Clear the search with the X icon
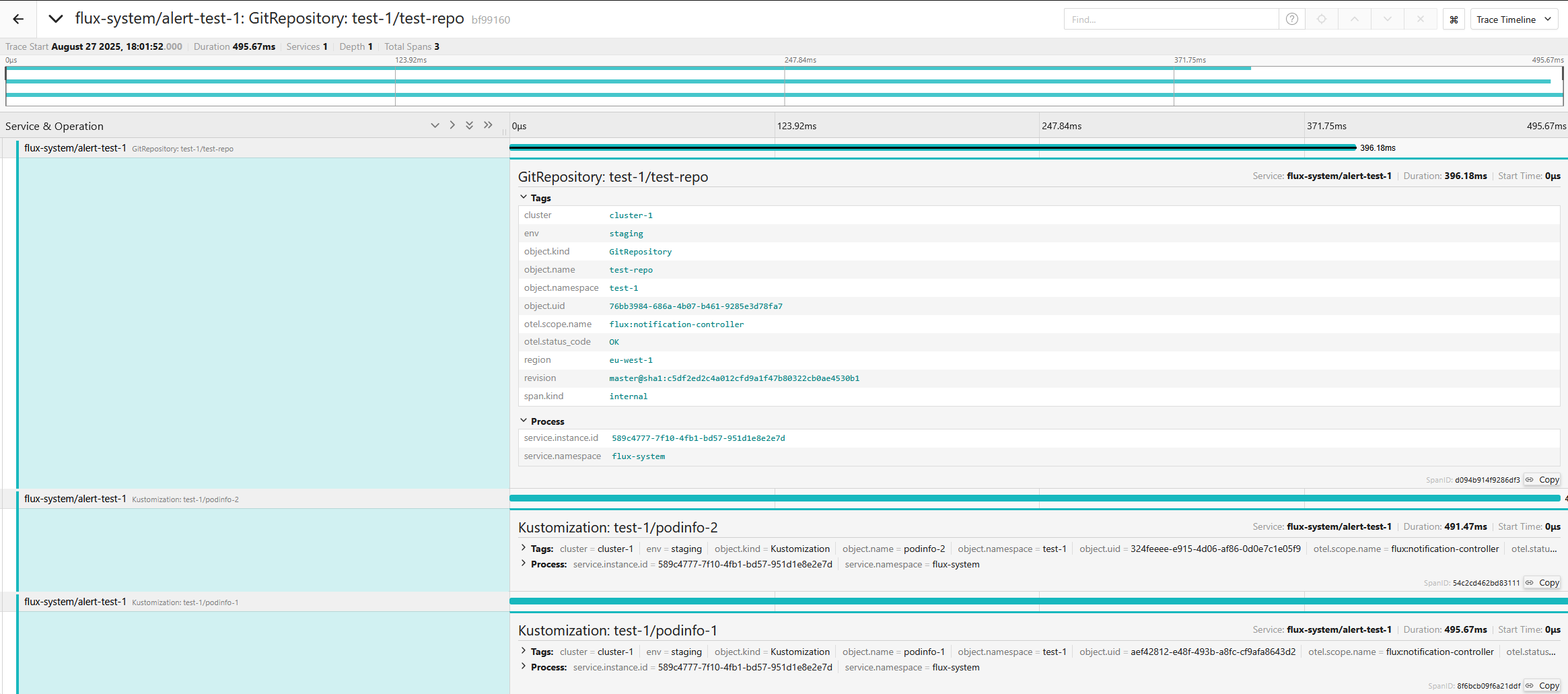This screenshot has height=694, width=1568. (1420, 20)
